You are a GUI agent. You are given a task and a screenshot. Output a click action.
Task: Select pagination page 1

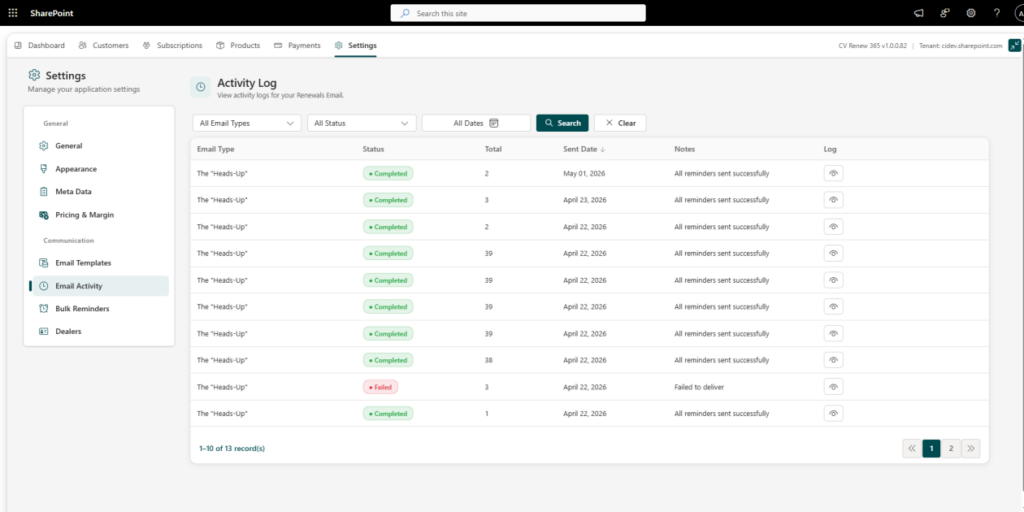[931, 448]
